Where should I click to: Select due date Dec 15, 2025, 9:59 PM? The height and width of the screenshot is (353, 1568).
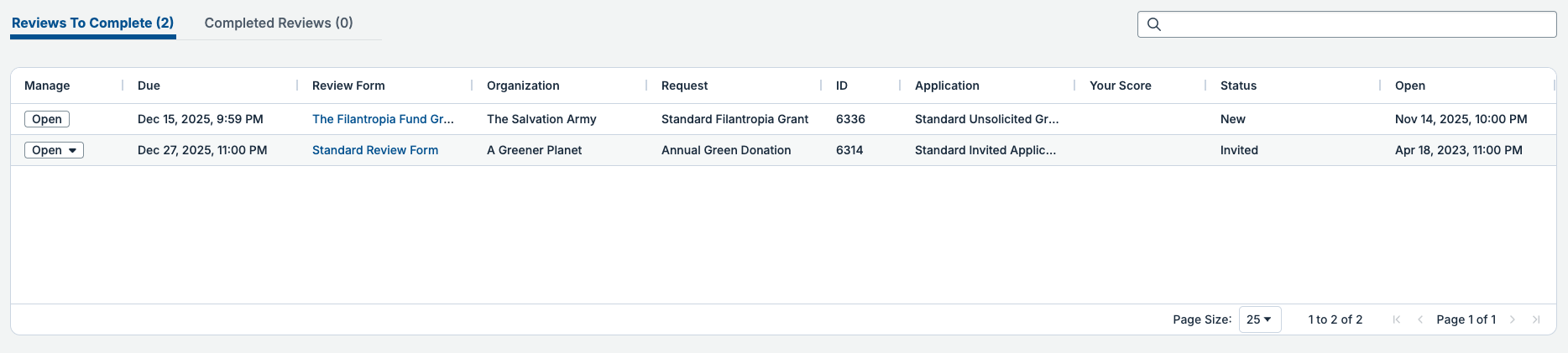[201, 119]
